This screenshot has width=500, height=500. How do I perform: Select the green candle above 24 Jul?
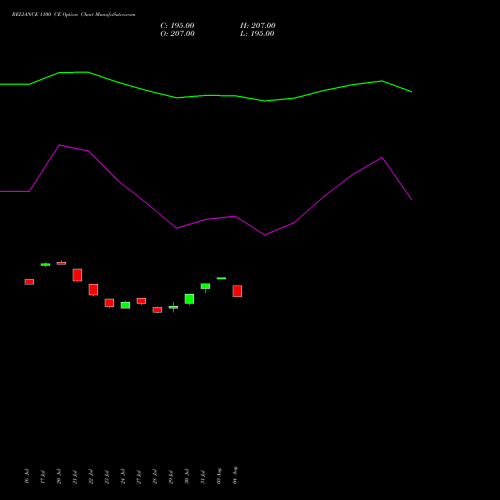click(x=125, y=305)
